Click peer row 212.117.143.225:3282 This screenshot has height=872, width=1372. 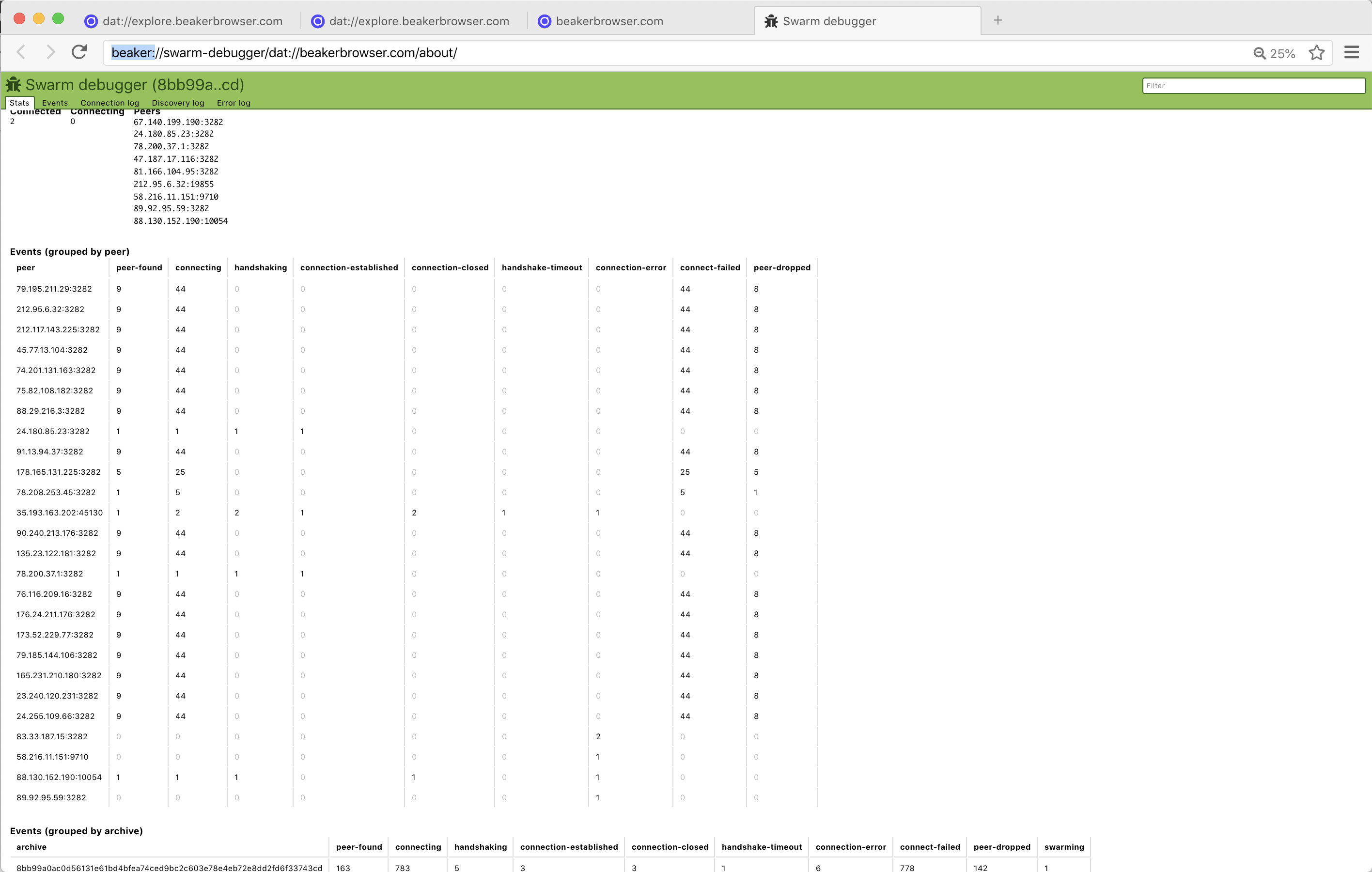coord(413,330)
